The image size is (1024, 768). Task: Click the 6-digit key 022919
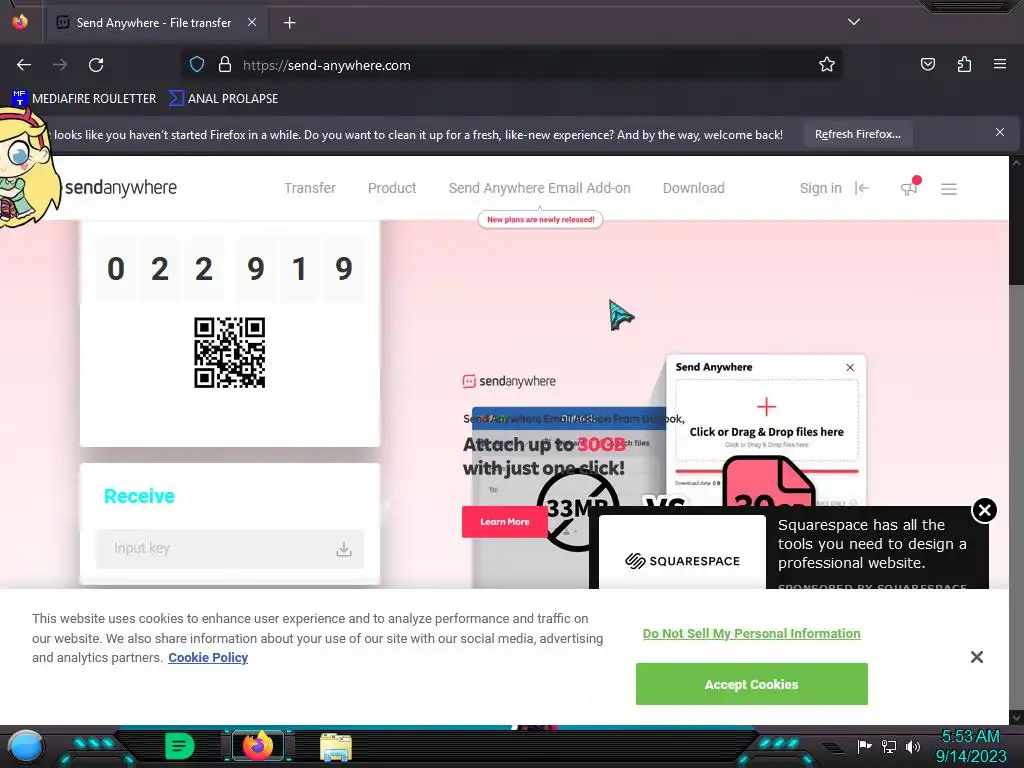[x=230, y=268]
